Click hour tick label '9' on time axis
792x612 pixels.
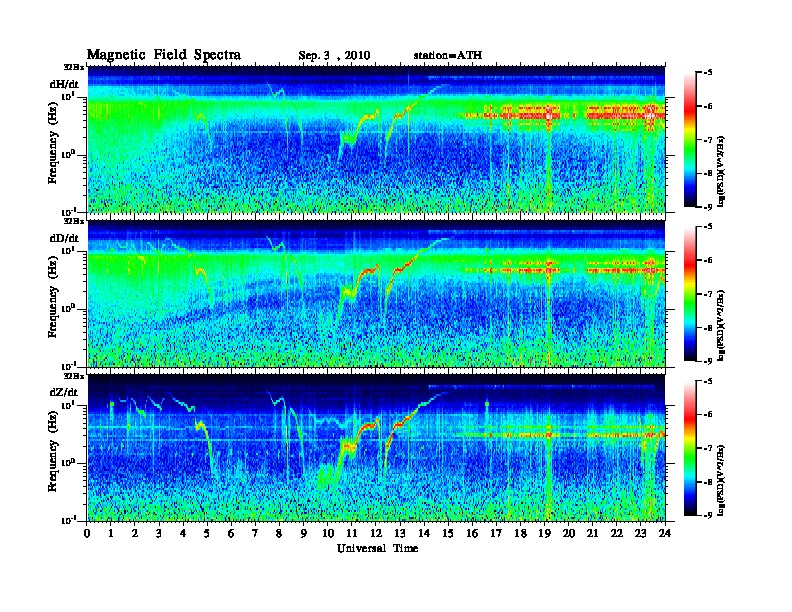[x=304, y=533]
